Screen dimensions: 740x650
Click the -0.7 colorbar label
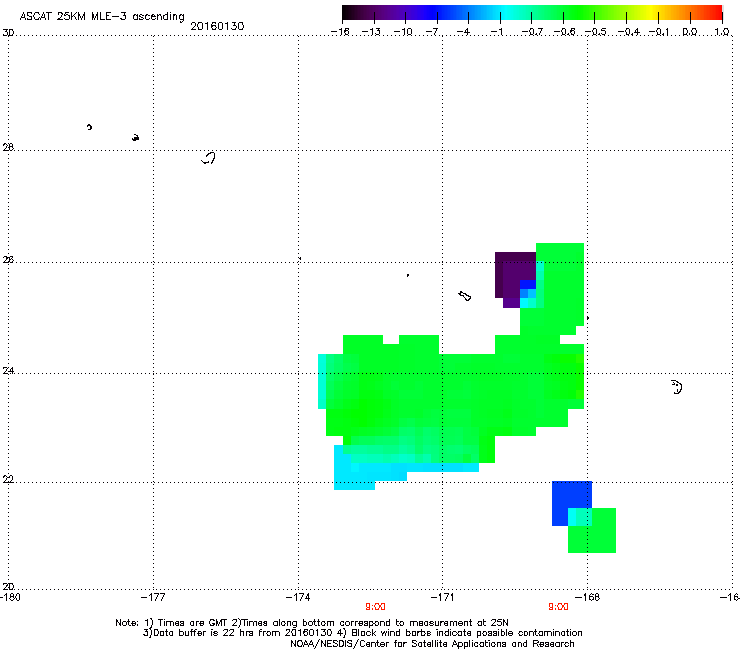click(x=532, y=32)
